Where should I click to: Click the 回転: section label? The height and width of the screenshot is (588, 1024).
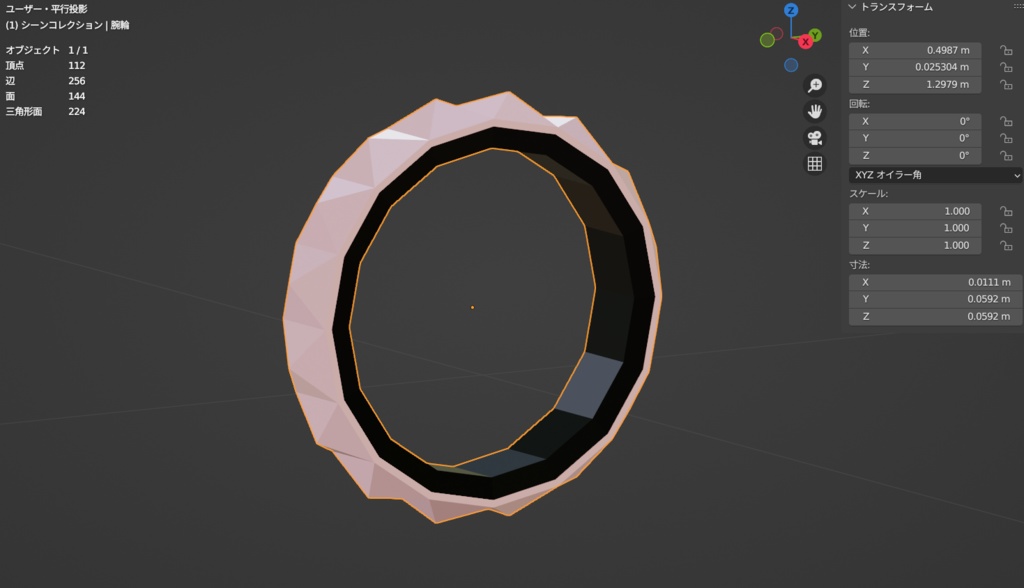[x=859, y=104]
